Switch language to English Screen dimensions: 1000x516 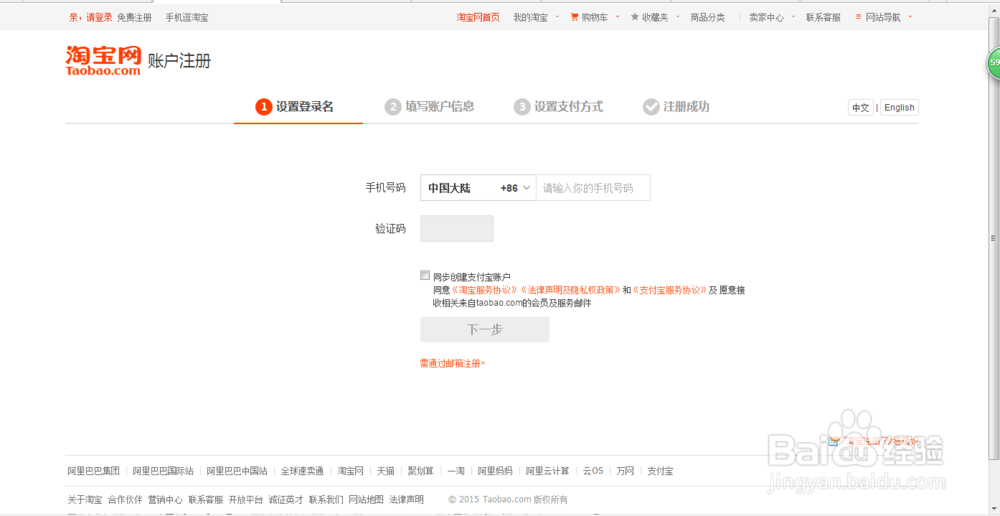(x=899, y=107)
